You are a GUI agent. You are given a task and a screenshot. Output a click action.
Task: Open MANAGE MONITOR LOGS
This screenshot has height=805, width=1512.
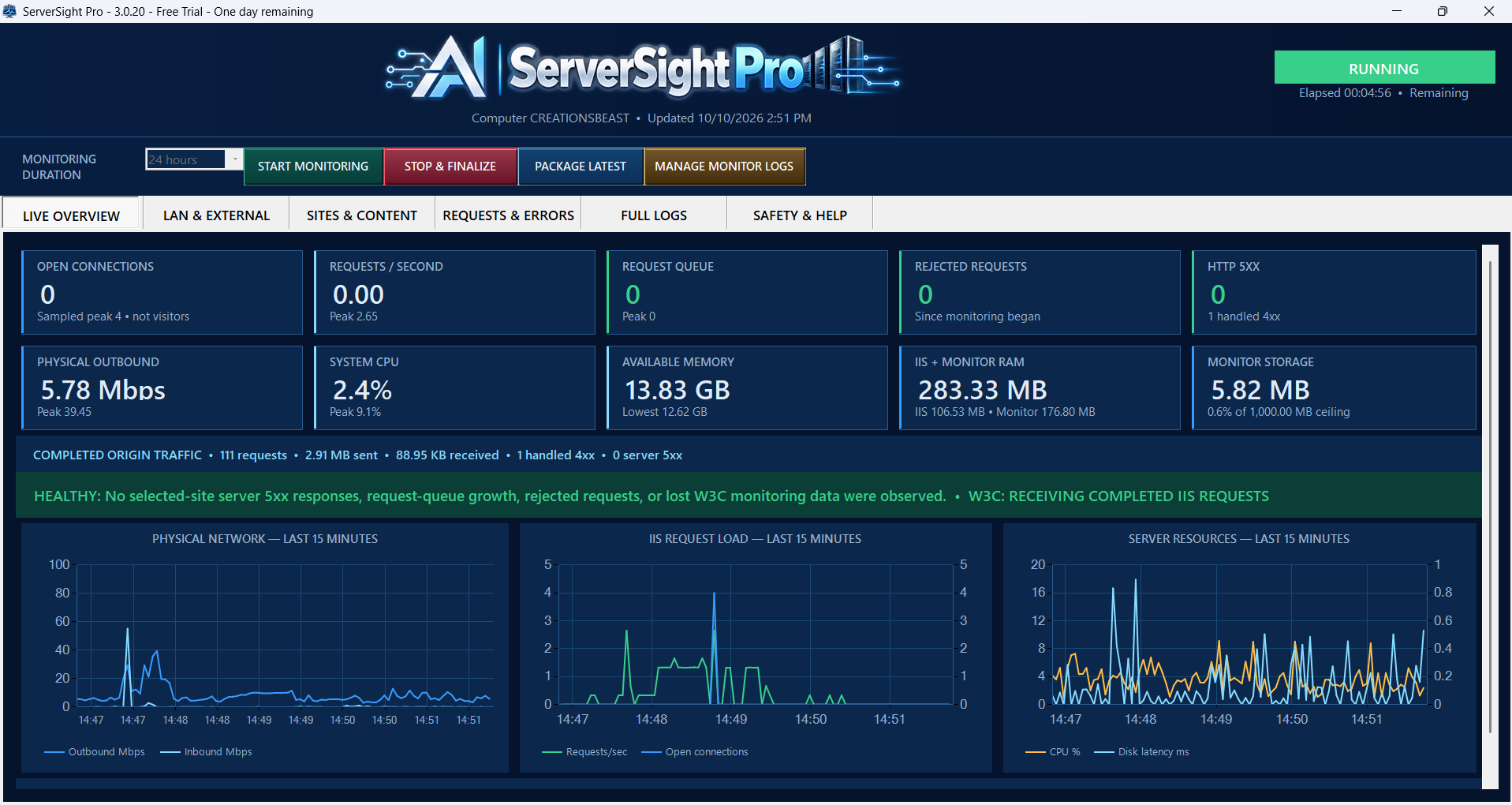[724, 167]
